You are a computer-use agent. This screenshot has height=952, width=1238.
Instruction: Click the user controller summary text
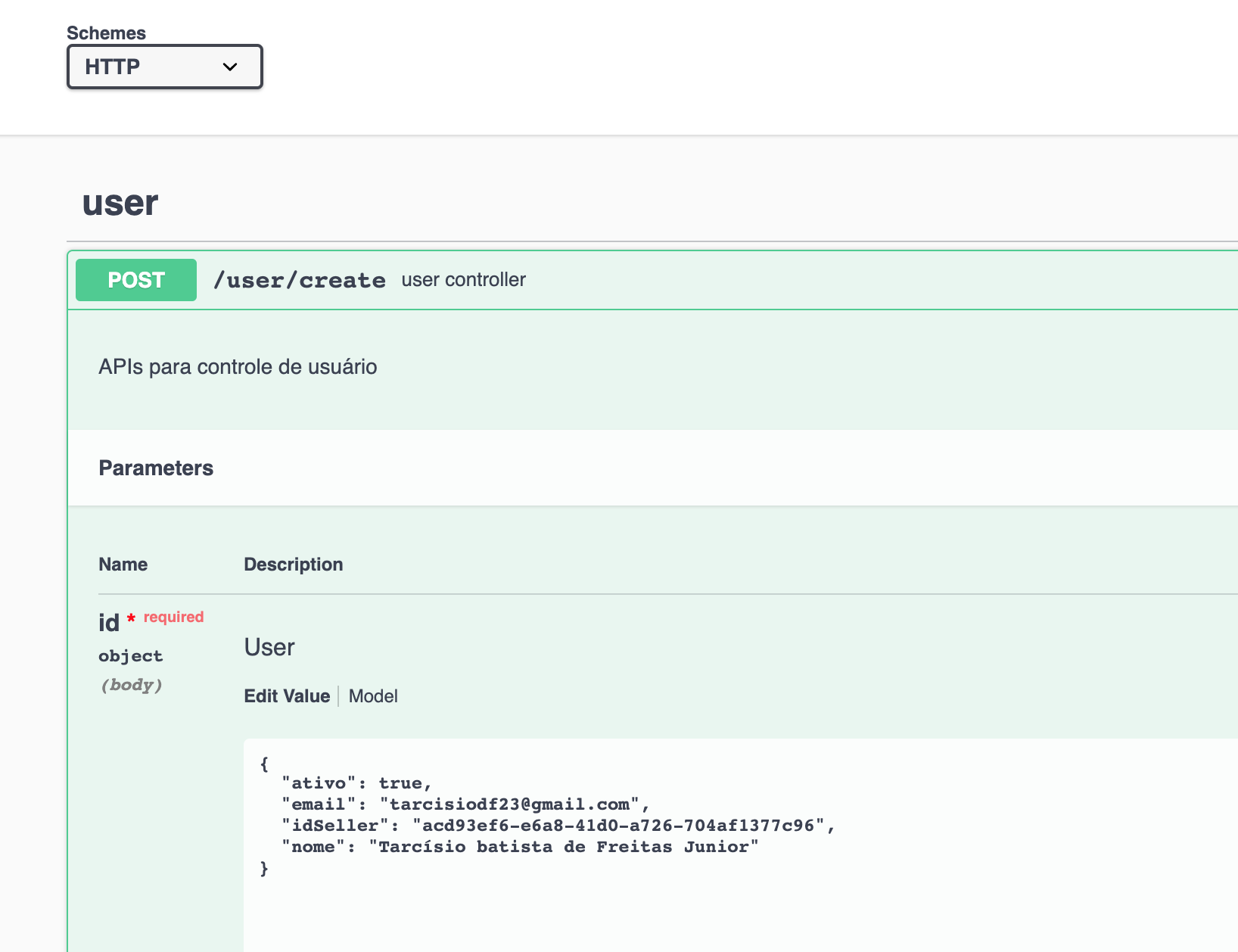coord(462,280)
